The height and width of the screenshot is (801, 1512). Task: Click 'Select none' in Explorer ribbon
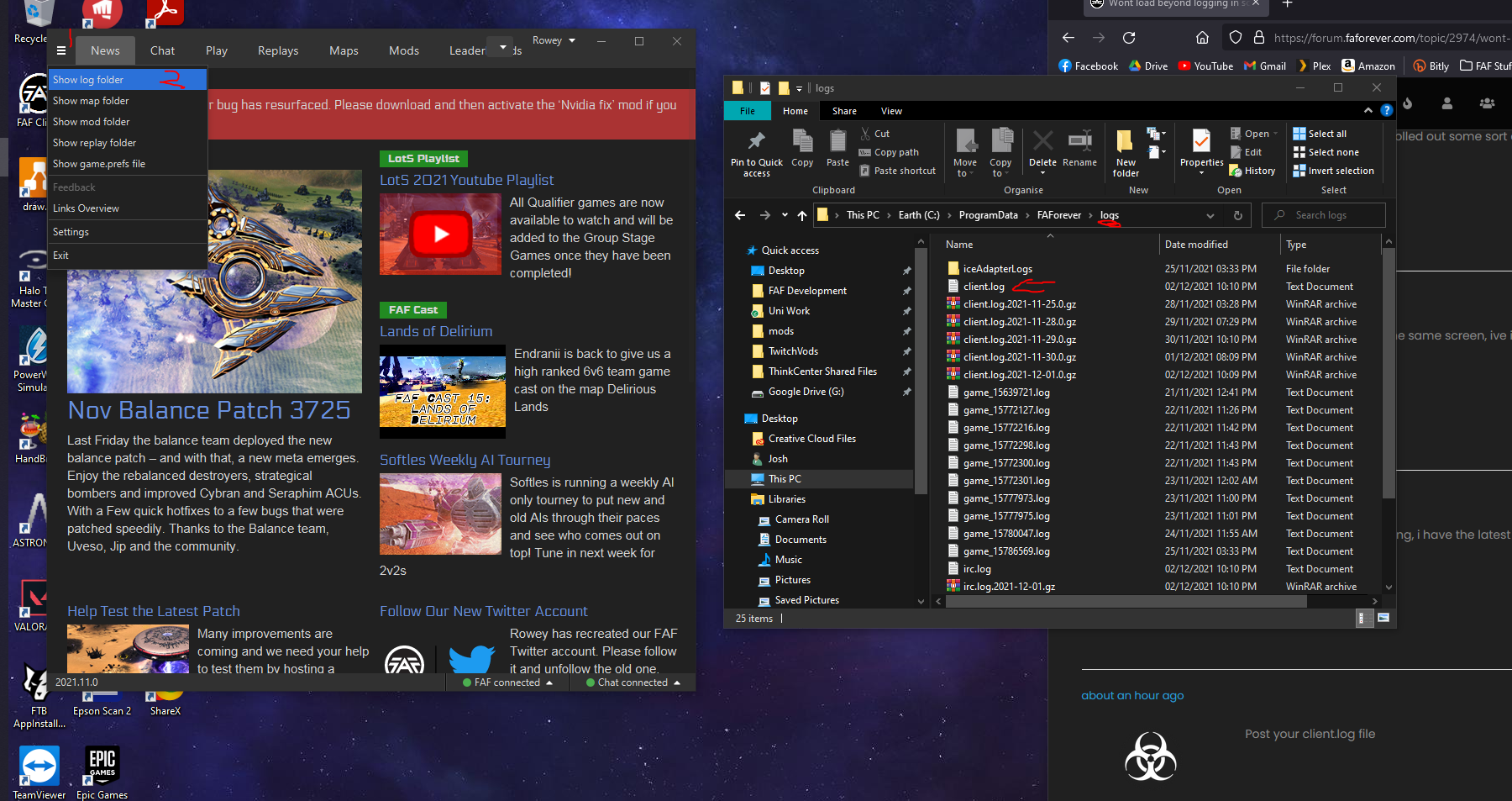tap(1326, 152)
